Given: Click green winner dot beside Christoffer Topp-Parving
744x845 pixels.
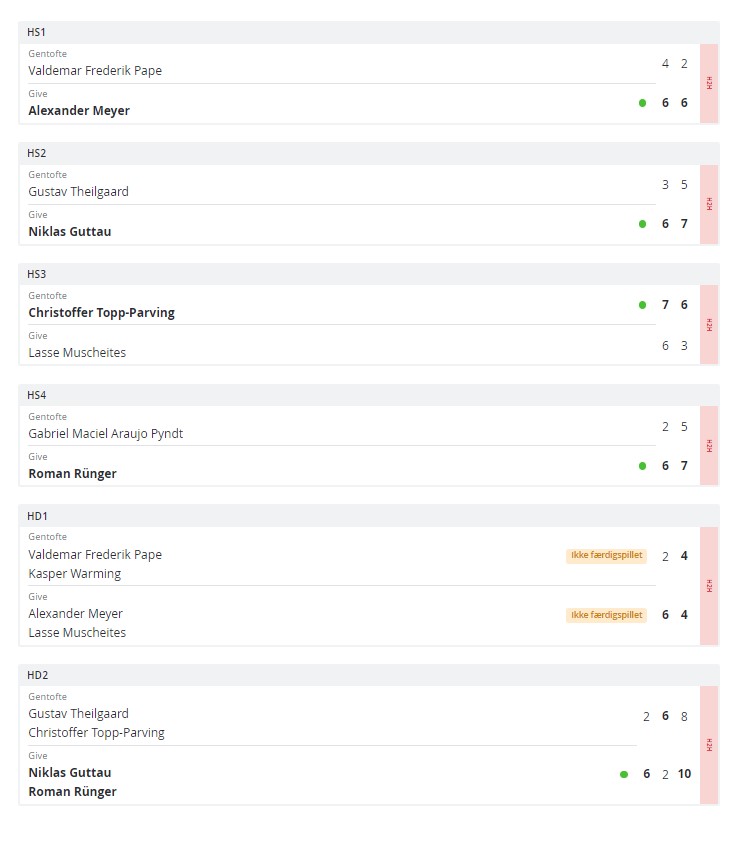Looking at the screenshot, I should click(643, 305).
